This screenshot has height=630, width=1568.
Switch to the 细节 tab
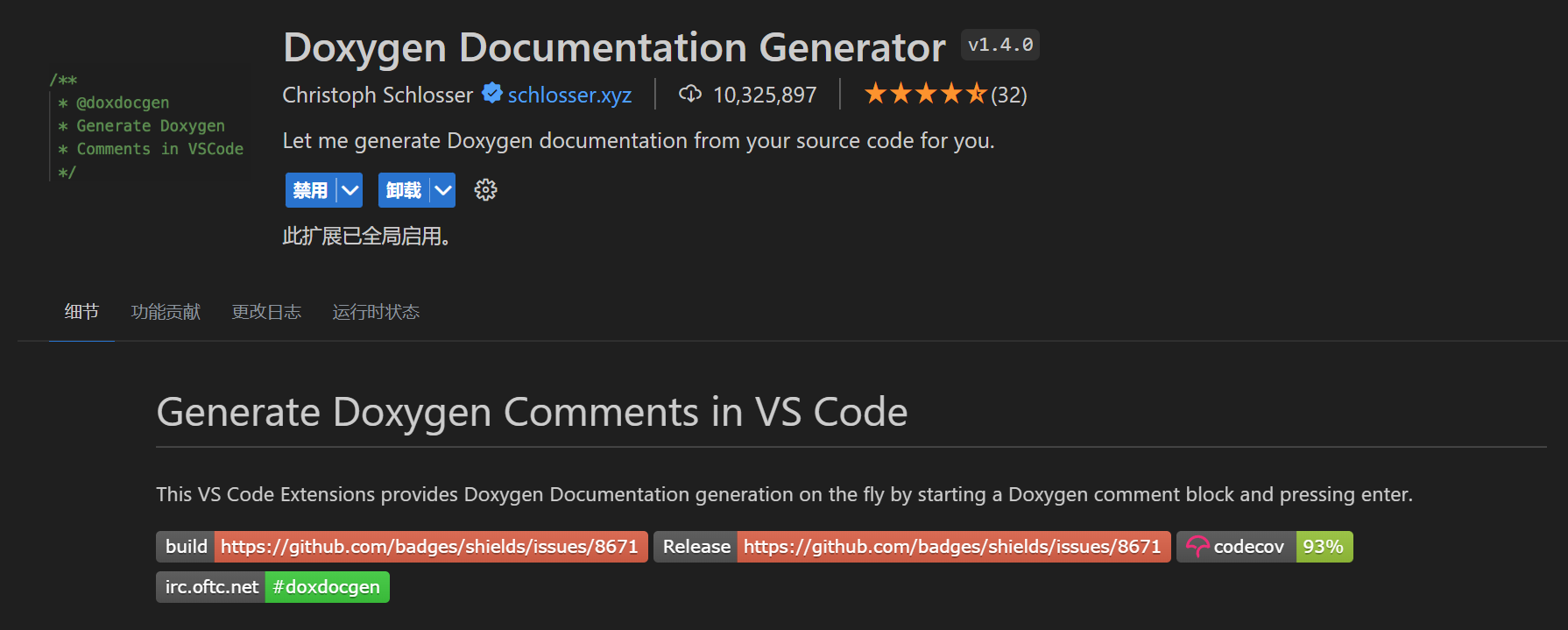[81, 312]
